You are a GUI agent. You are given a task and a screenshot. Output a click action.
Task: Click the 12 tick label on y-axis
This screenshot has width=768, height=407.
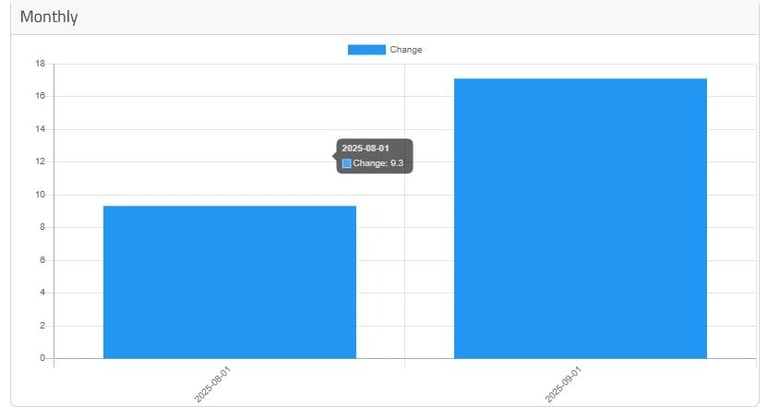pyautogui.click(x=40, y=162)
